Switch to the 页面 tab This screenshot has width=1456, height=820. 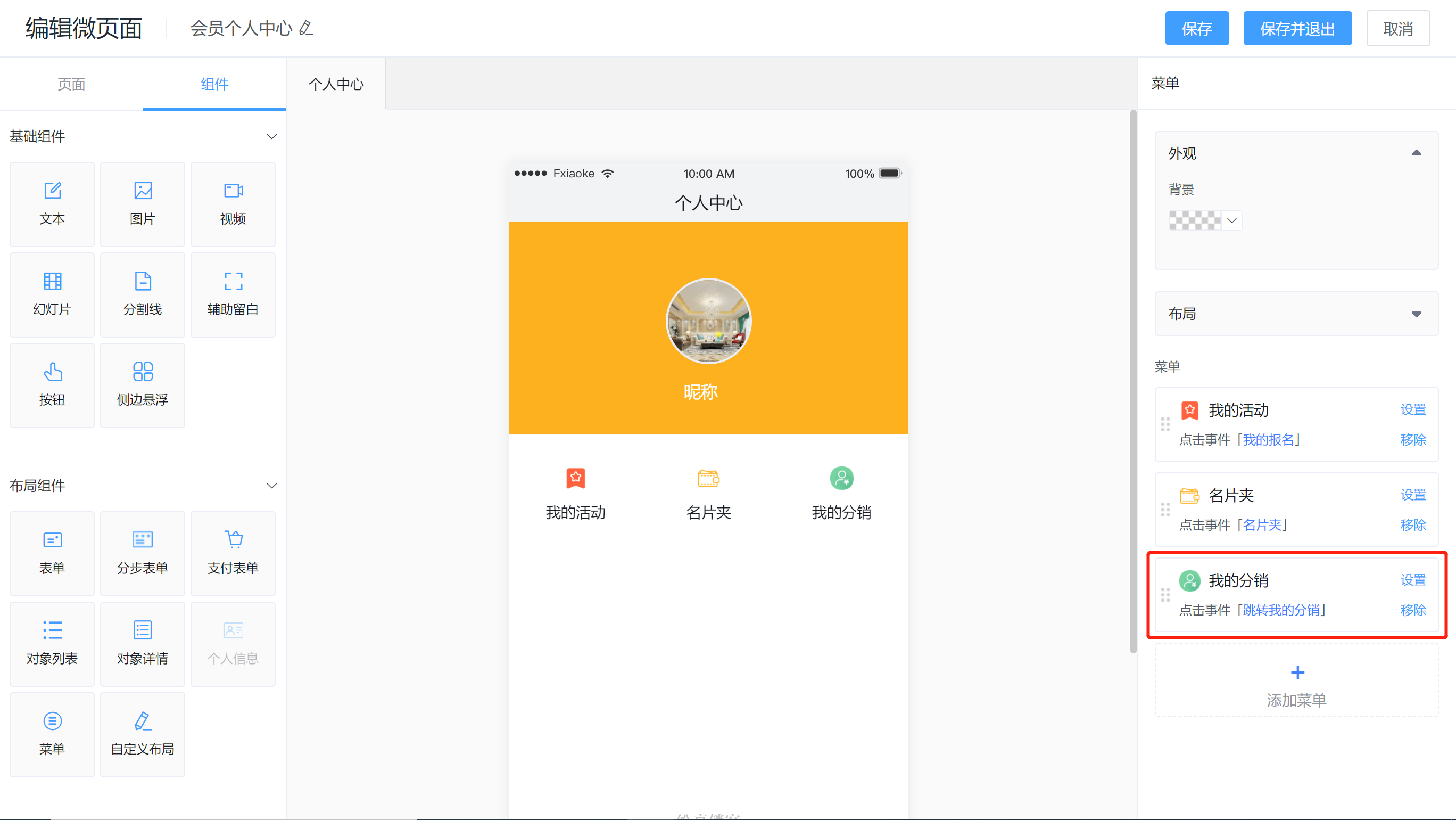[71, 84]
